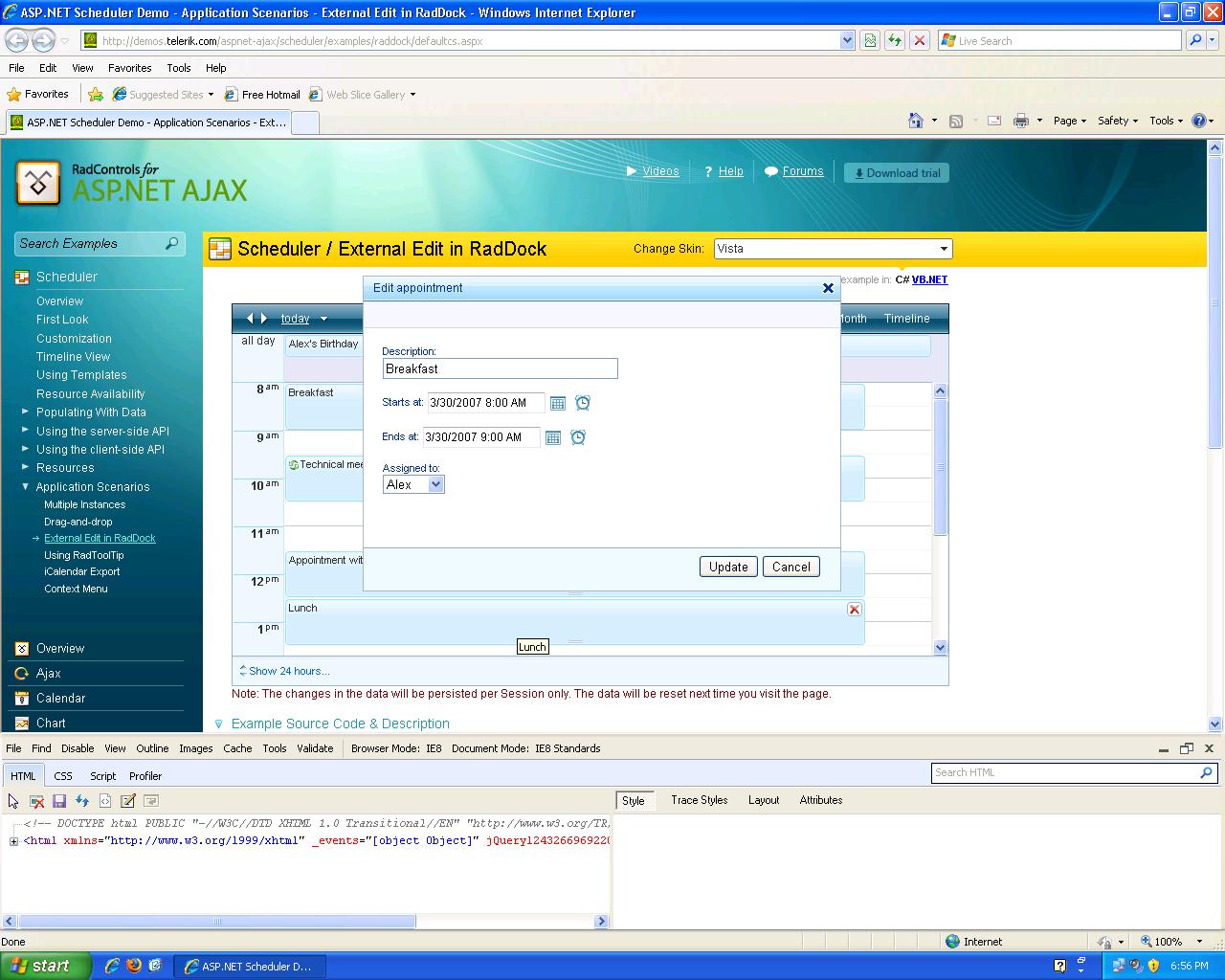Click the taskbar clock showing 6:56 PM
1225x980 pixels.
point(1190,966)
